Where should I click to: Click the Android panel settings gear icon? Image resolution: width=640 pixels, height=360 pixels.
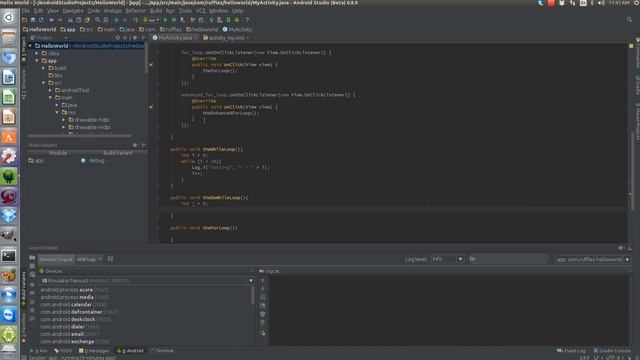pyautogui.click(x=620, y=248)
